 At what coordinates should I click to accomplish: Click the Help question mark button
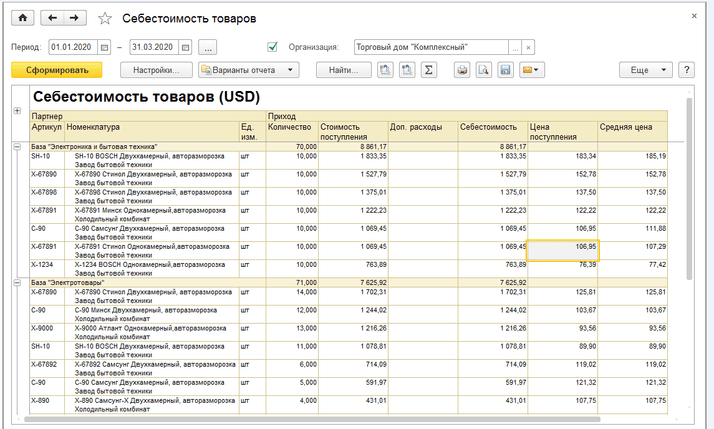tap(686, 70)
